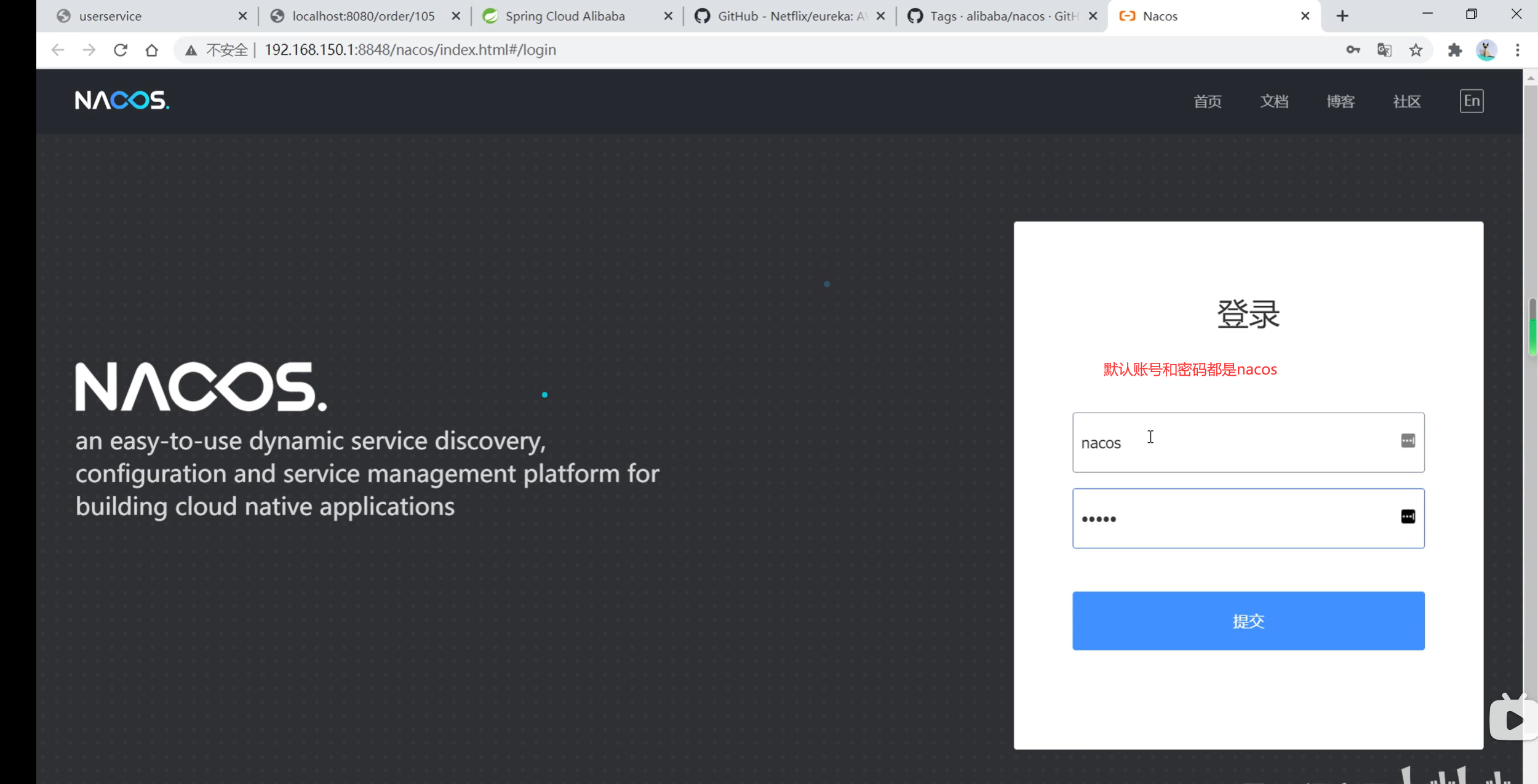Open the extensions puzzle icon
1538x784 pixels.
pos(1454,50)
